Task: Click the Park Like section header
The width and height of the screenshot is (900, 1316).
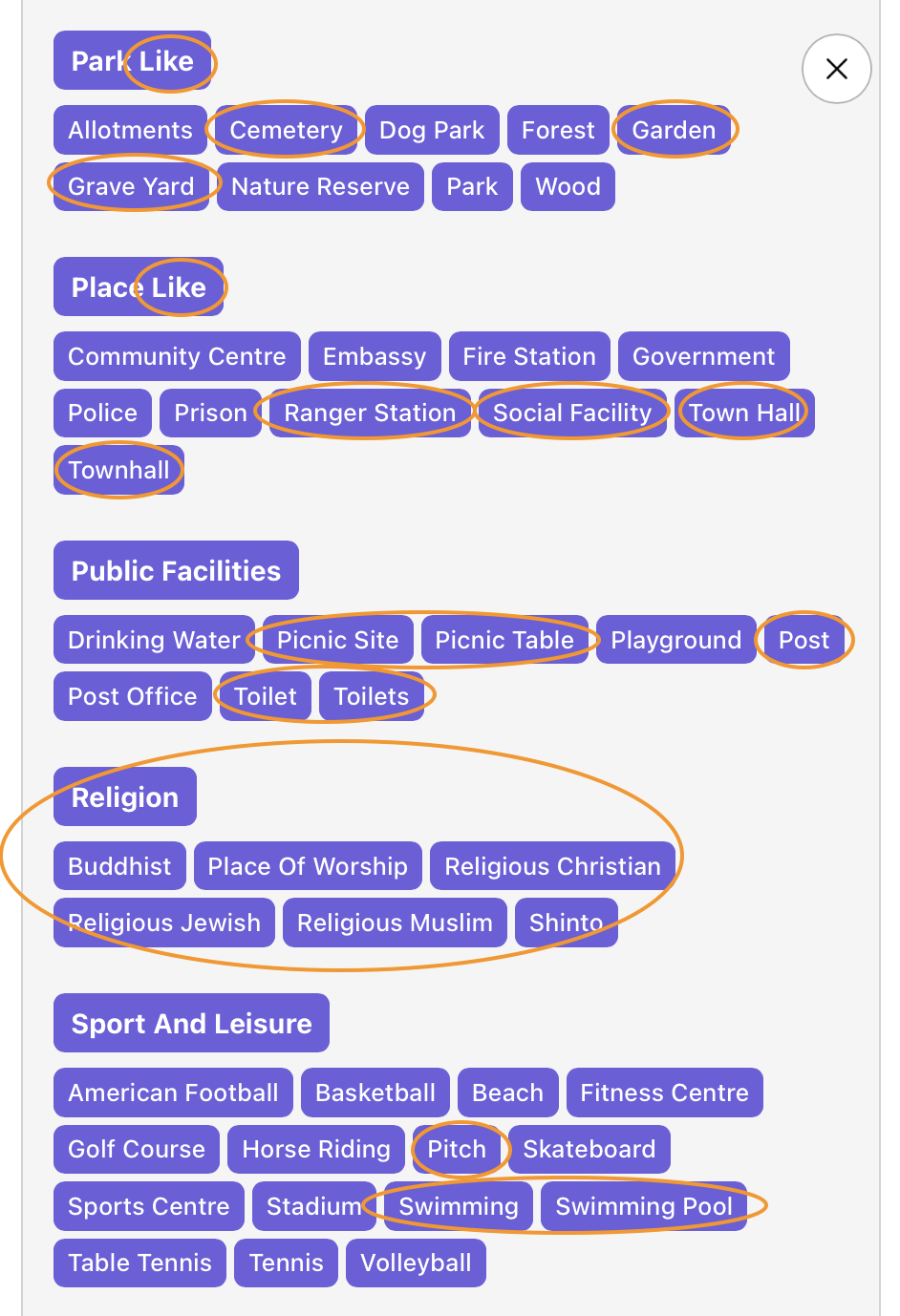Action: (x=134, y=60)
